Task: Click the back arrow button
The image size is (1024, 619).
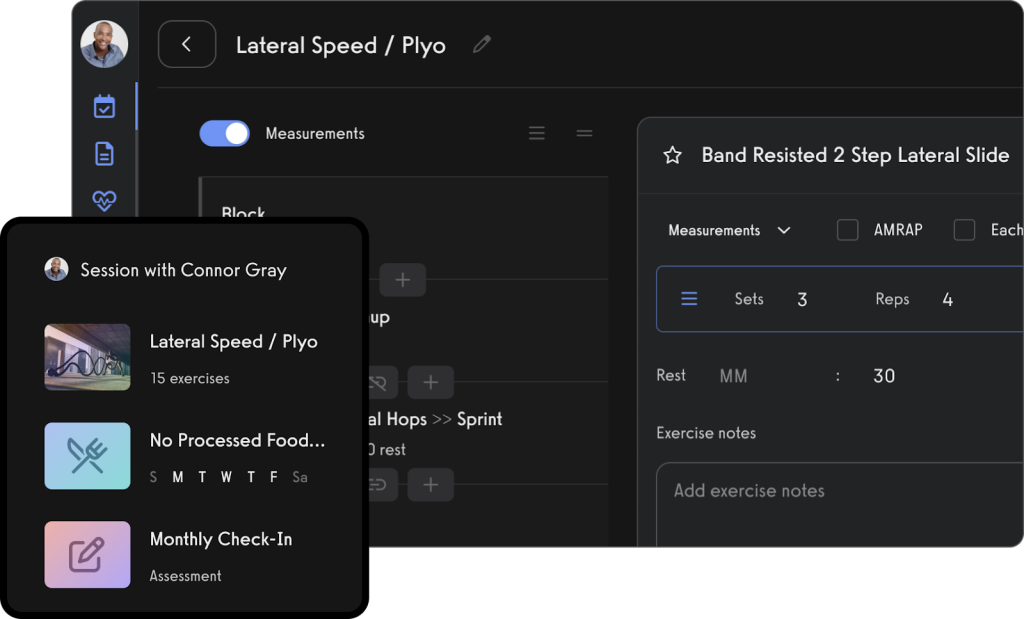Action: pos(187,45)
